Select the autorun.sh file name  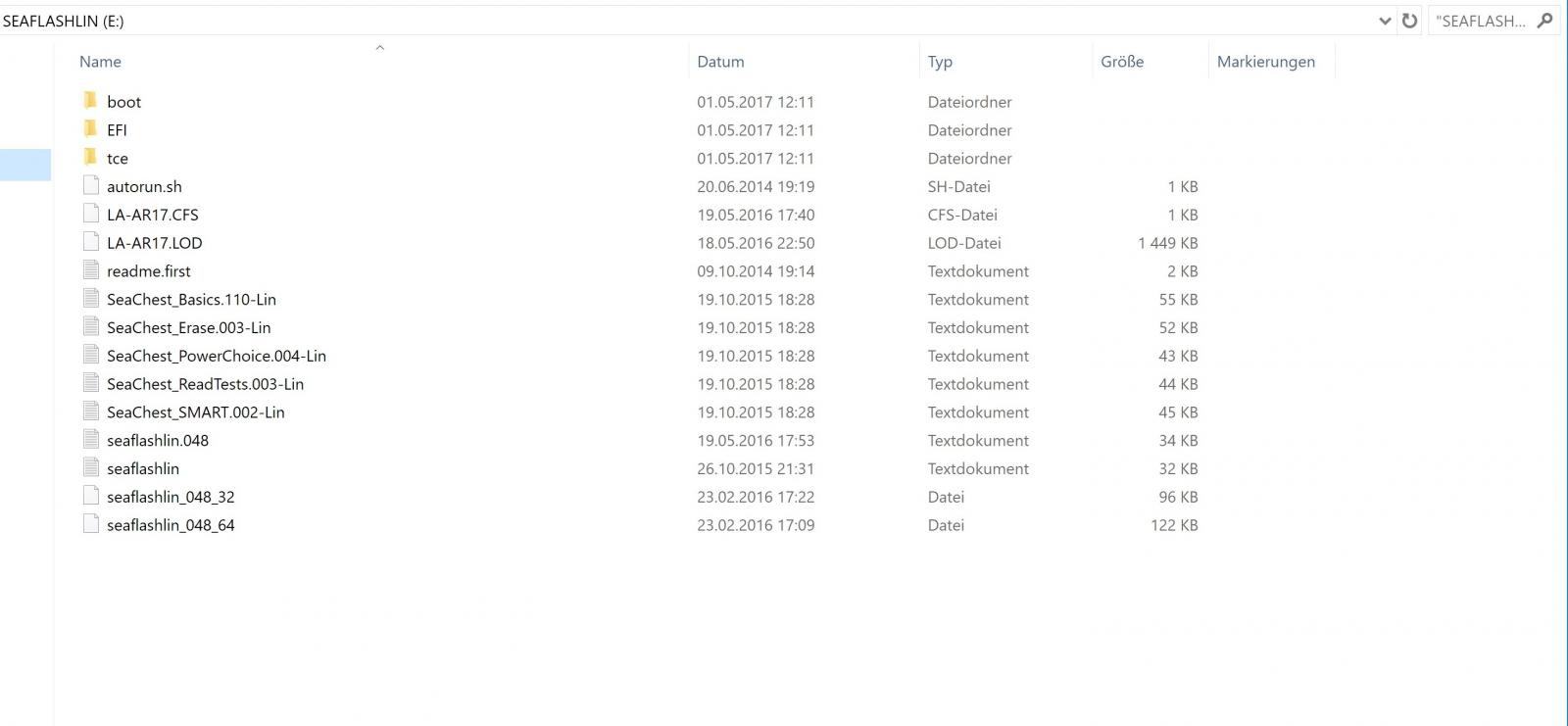144,186
